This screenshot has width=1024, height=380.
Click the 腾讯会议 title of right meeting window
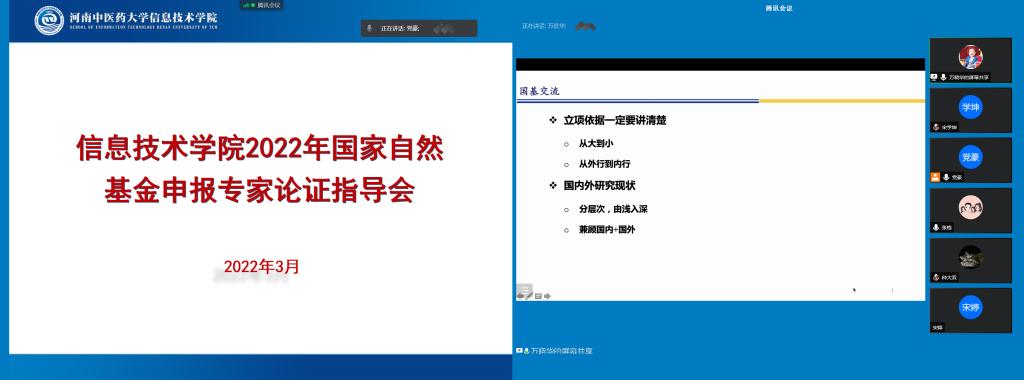point(778,8)
